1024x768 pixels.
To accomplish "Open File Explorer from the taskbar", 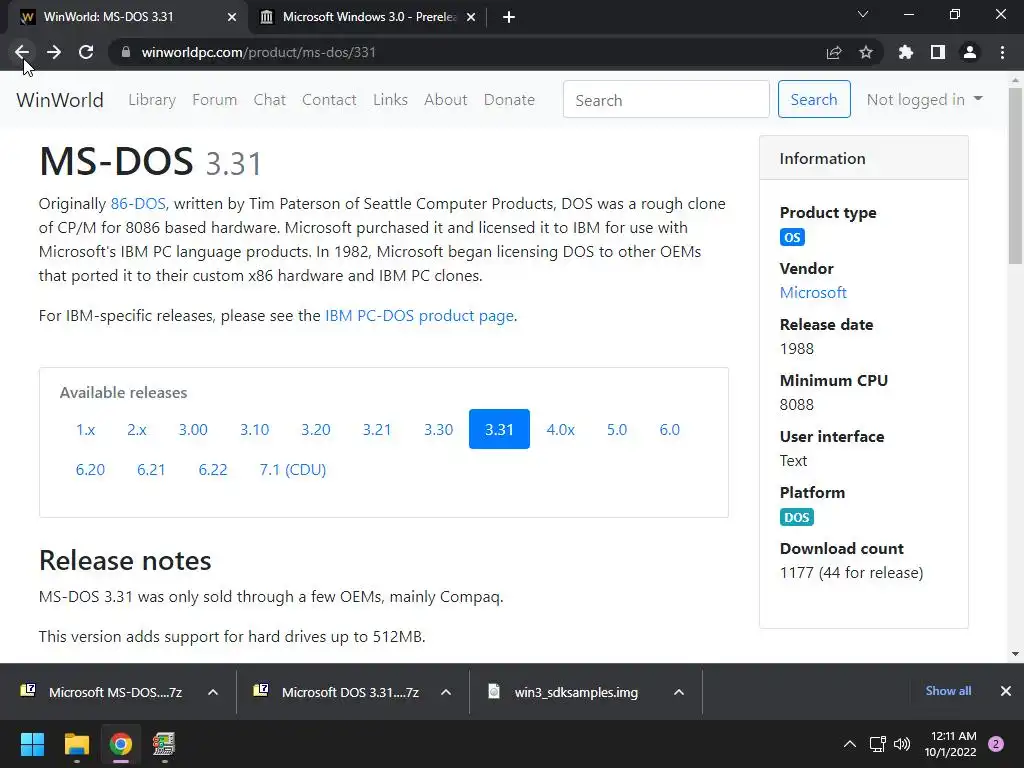I will [76, 744].
